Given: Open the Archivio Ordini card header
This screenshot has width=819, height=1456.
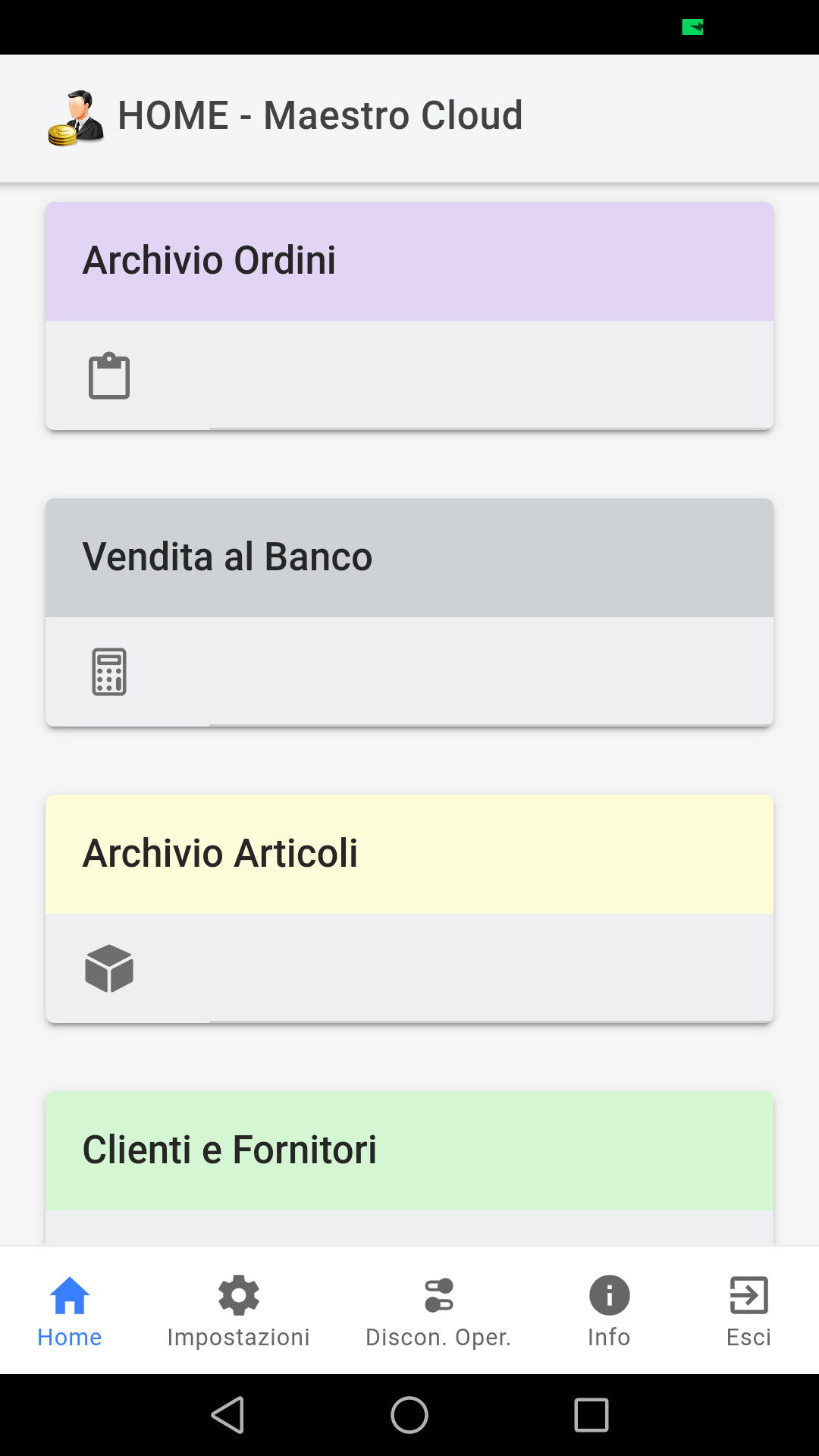Looking at the screenshot, I should click(409, 261).
